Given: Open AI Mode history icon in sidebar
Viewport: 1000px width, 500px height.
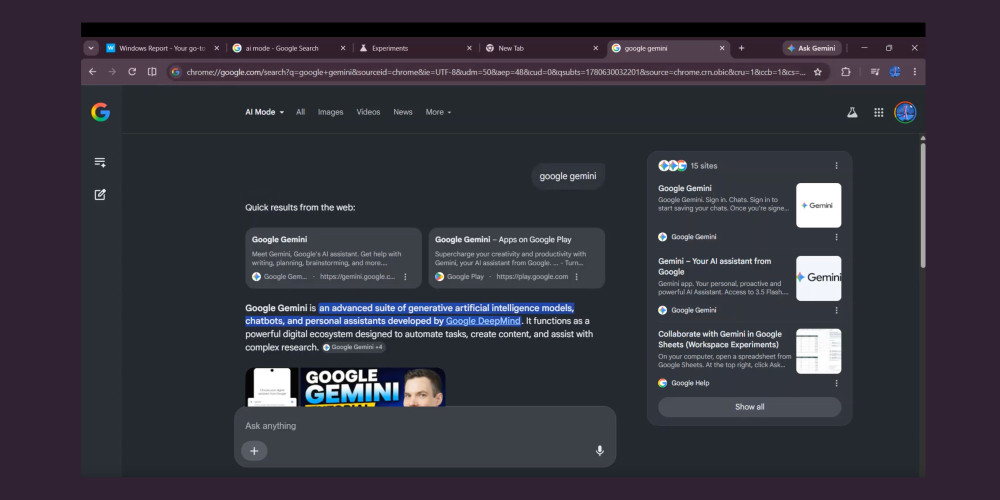Looking at the screenshot, I should tap(100, 162).
